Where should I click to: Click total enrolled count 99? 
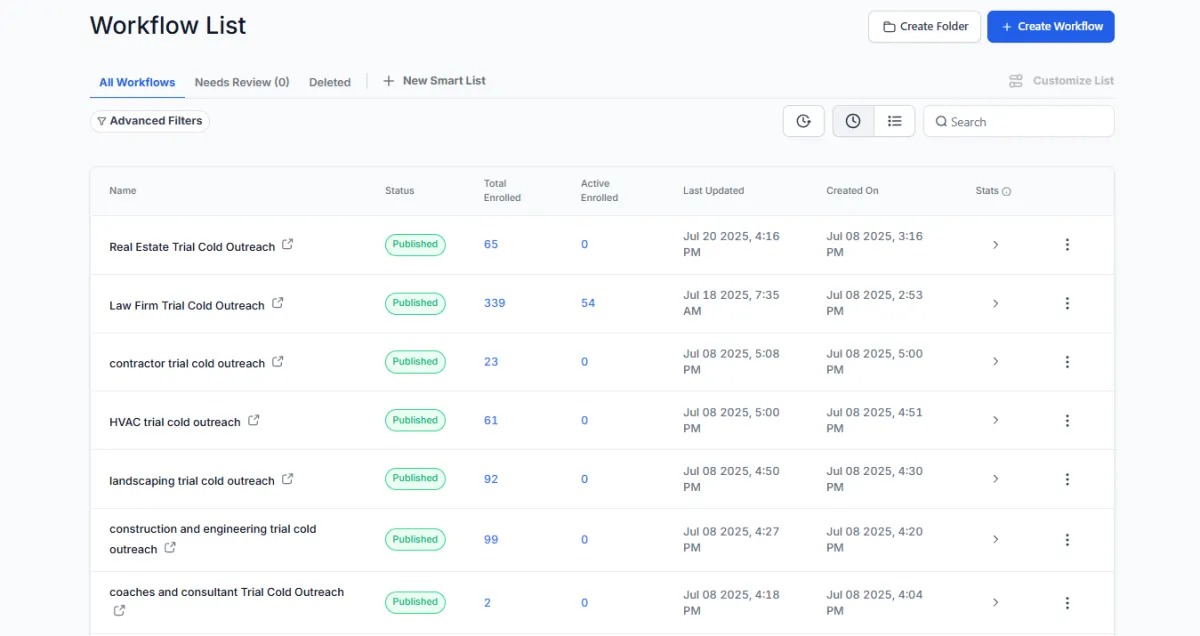[x=491, y=540]
